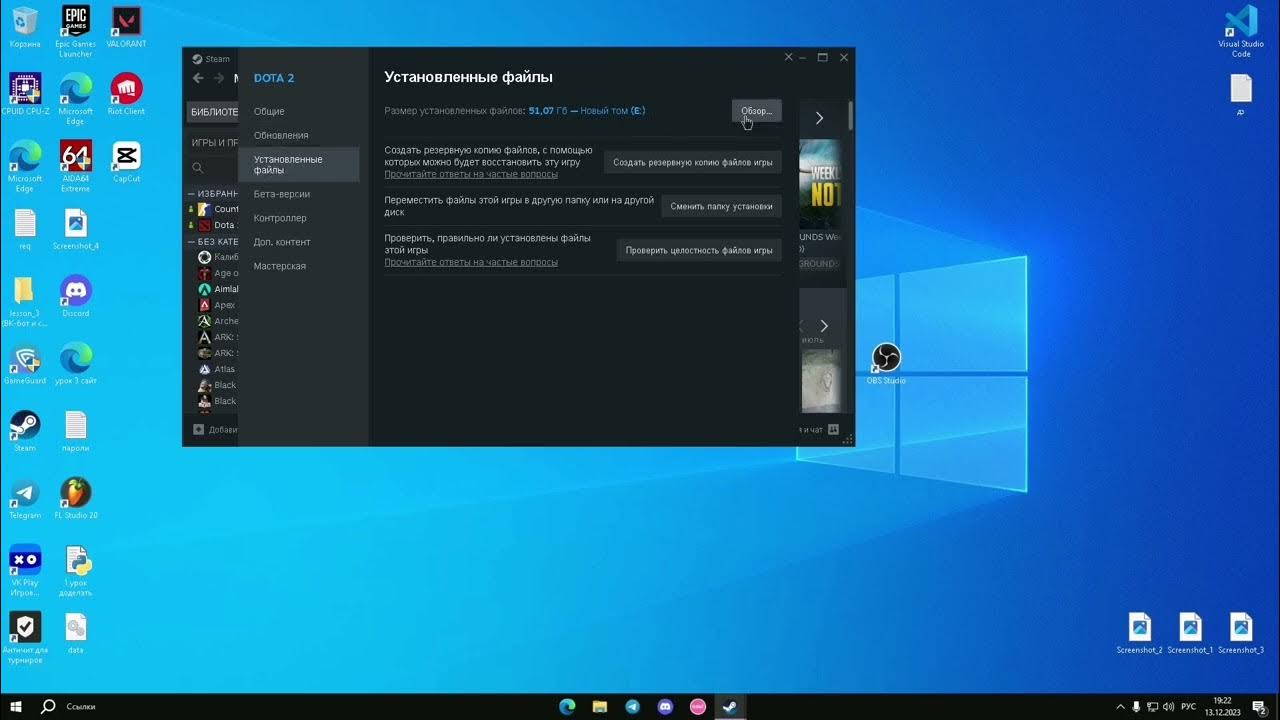Open OBS Studio desktop shortcut
Screen dimensions: 1280x720
coord(886,364)
